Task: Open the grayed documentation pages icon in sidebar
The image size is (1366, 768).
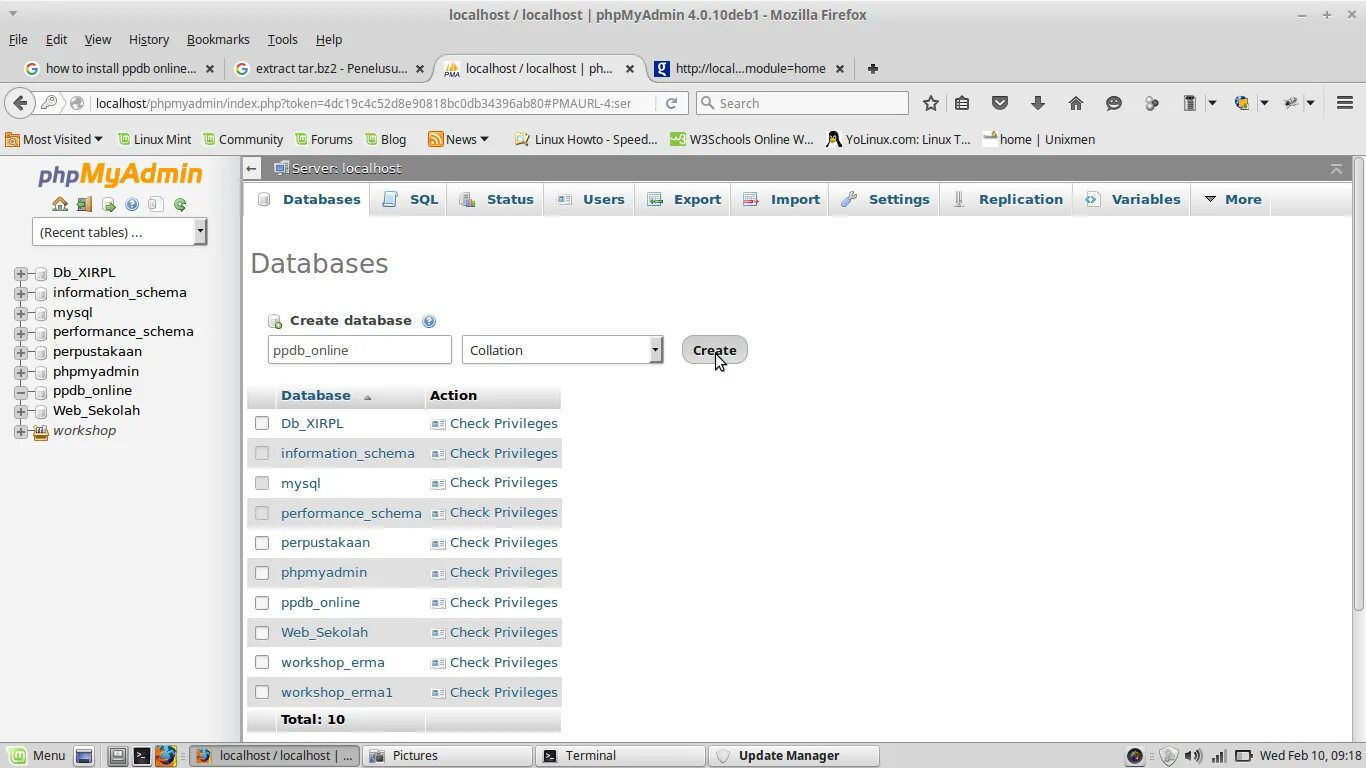Action: click(156, 204)
